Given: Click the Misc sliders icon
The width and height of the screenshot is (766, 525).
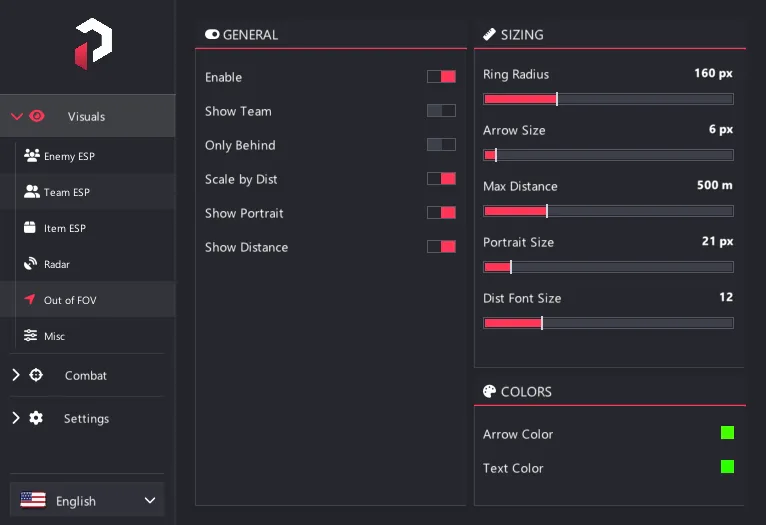Looking at the screenshot, I should pos(30,335).
